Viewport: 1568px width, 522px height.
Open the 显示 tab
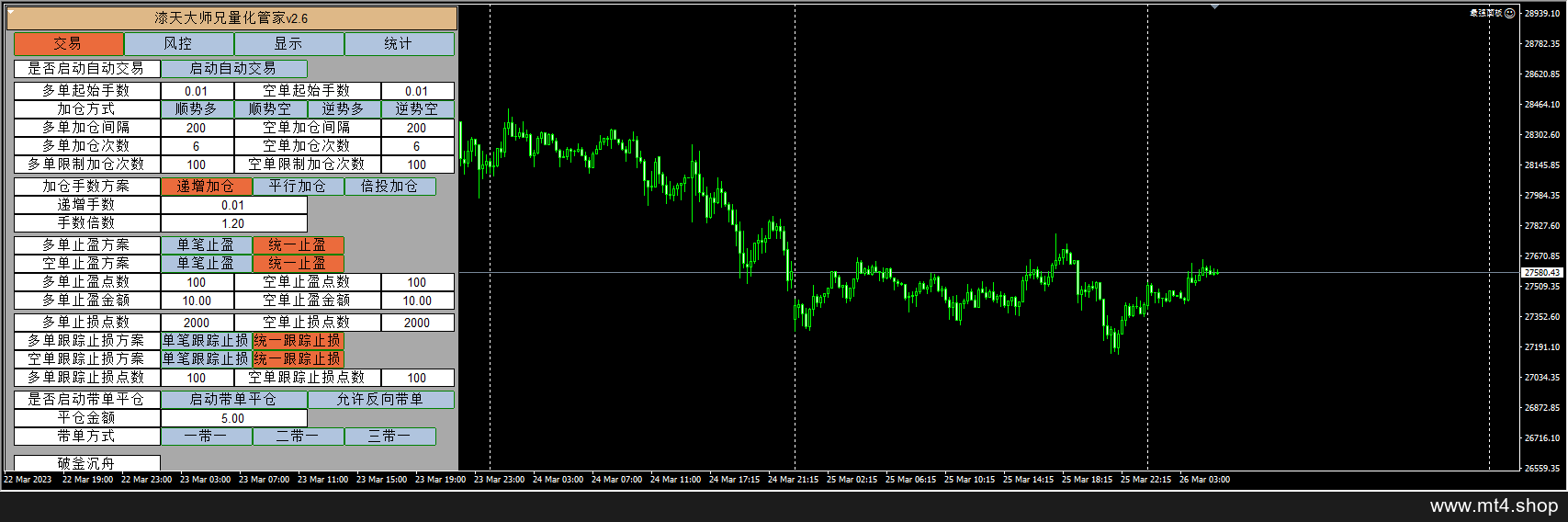(x=289, y=43)
